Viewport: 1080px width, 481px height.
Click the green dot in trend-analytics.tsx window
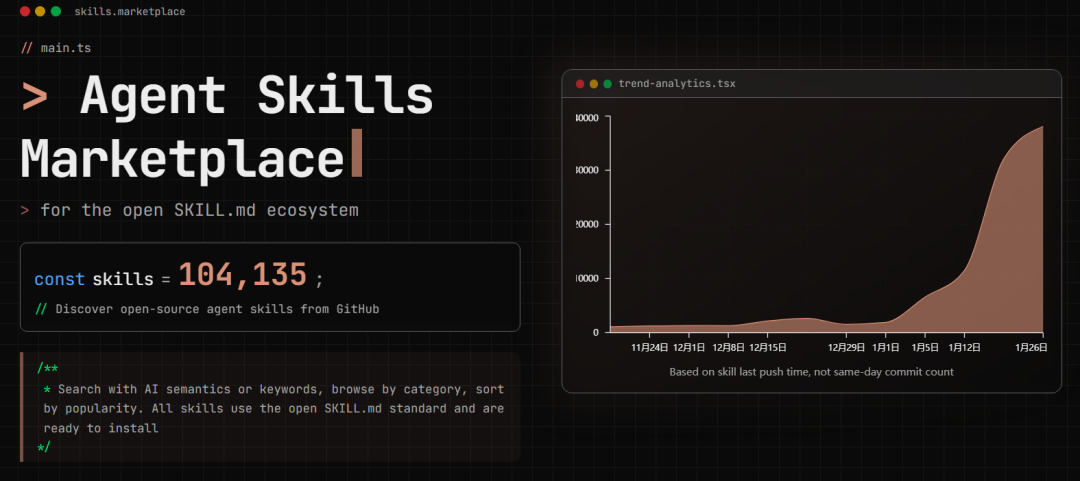point(607,84)
